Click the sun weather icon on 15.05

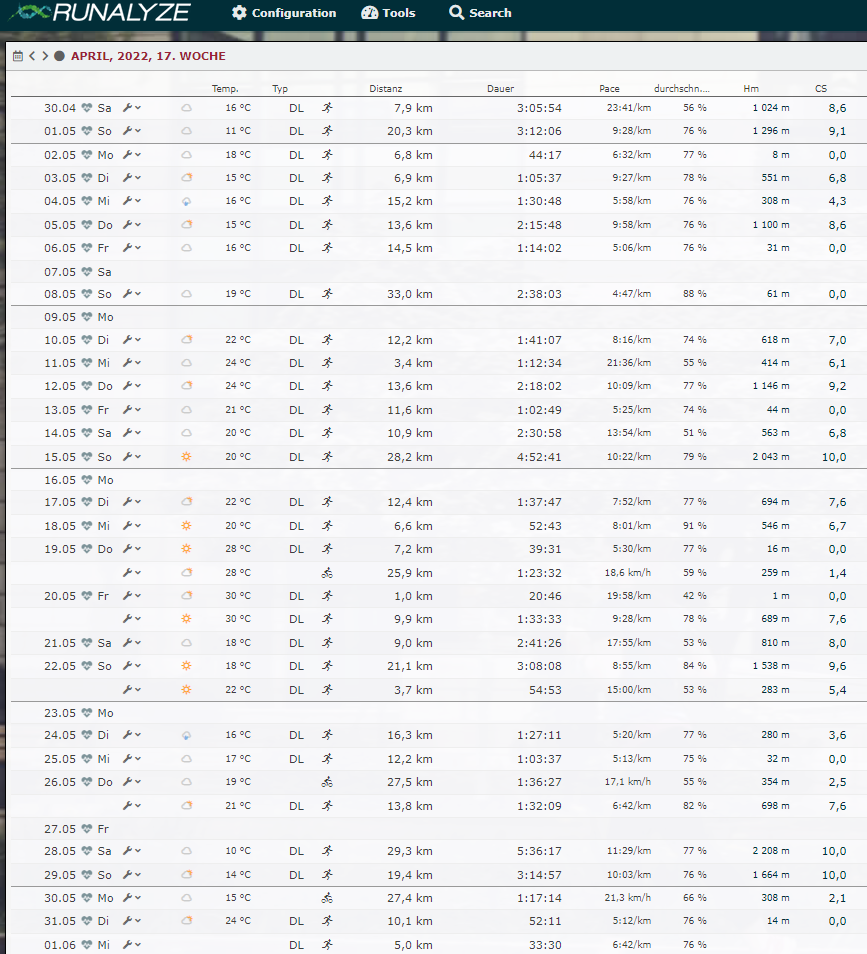coord(186,456)
